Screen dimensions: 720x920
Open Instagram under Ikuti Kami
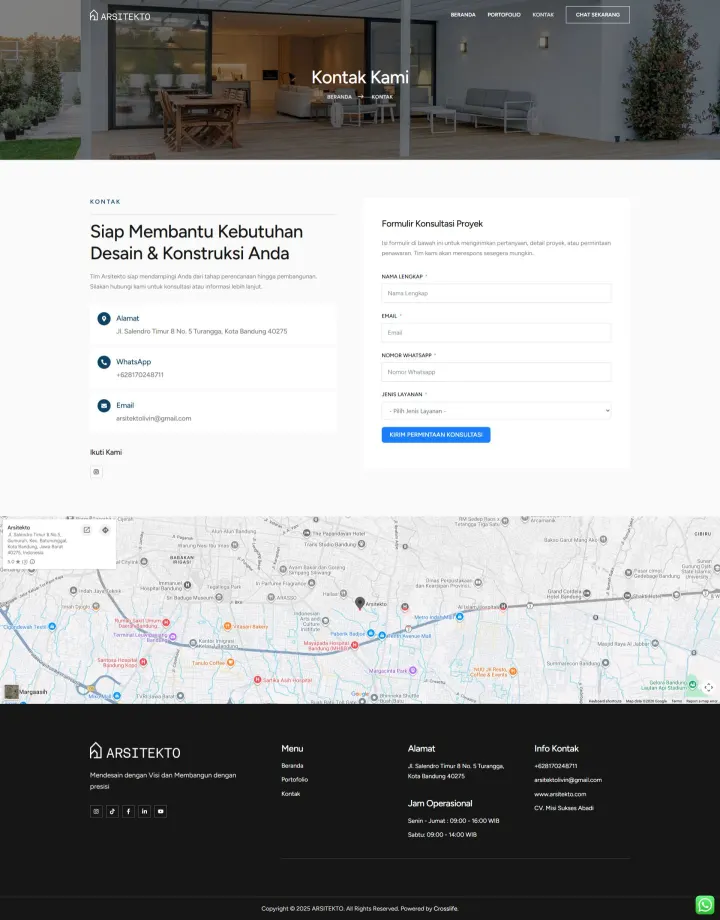click(x=96, y=472)
